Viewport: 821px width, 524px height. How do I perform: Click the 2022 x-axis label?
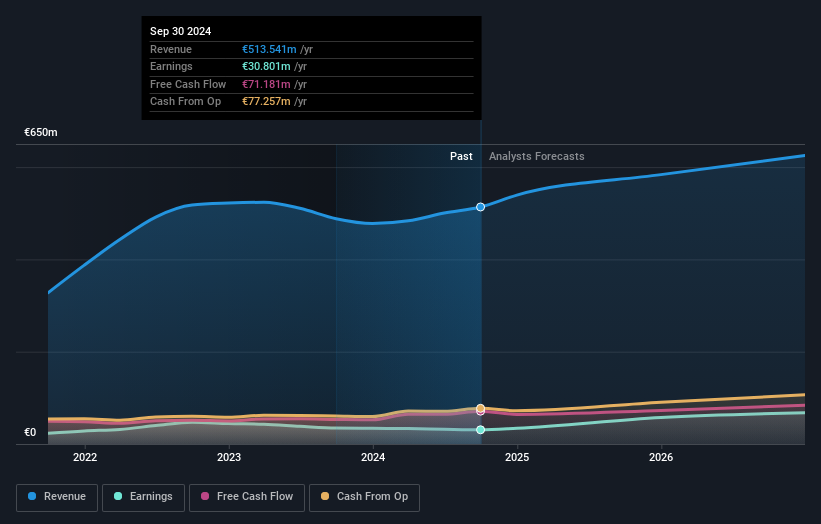[x=85, y=457]
